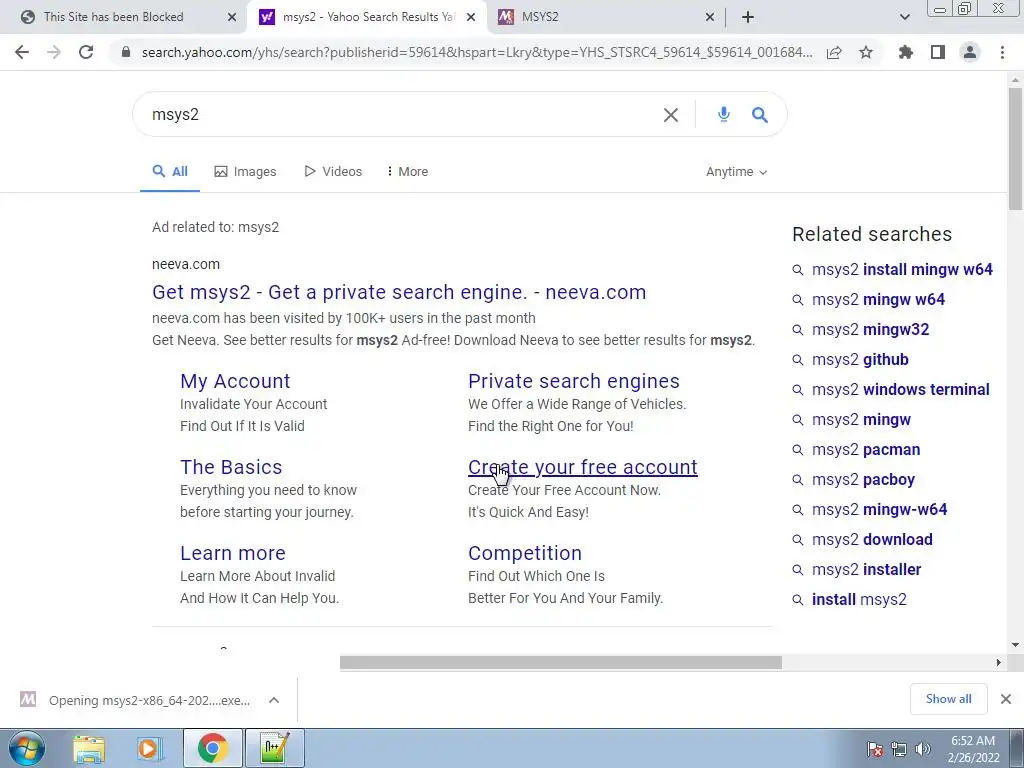Click the Chrome taskbar icon

[212, 749]
